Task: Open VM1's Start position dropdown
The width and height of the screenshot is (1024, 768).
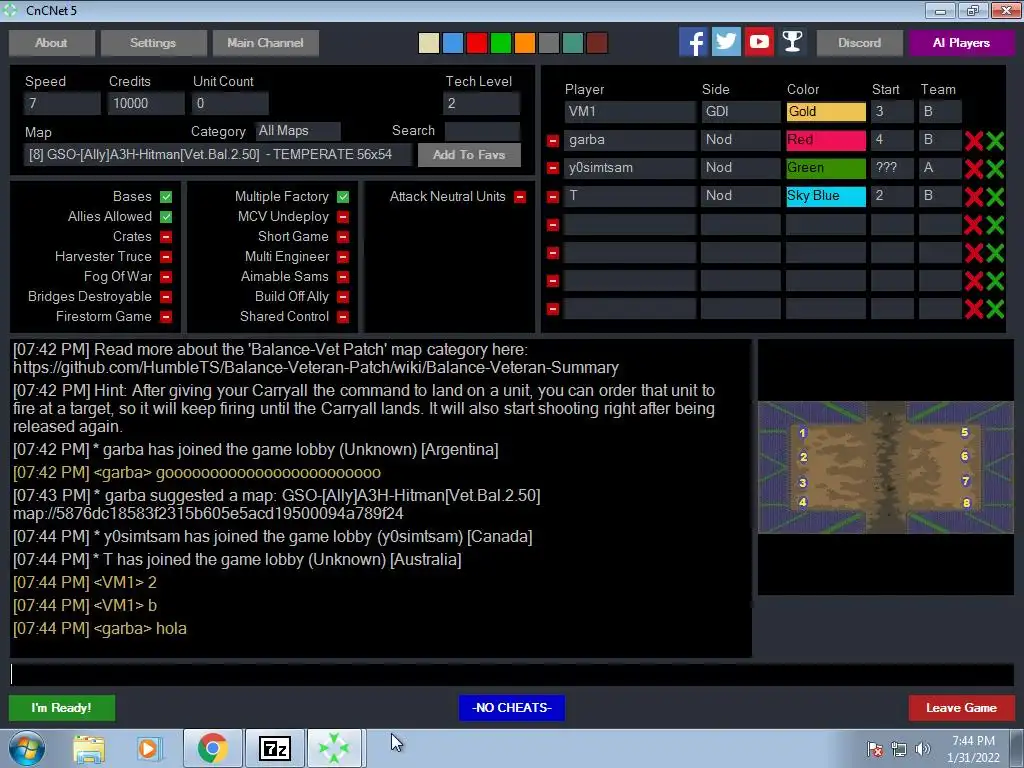Action: click(x=892, y=112)
